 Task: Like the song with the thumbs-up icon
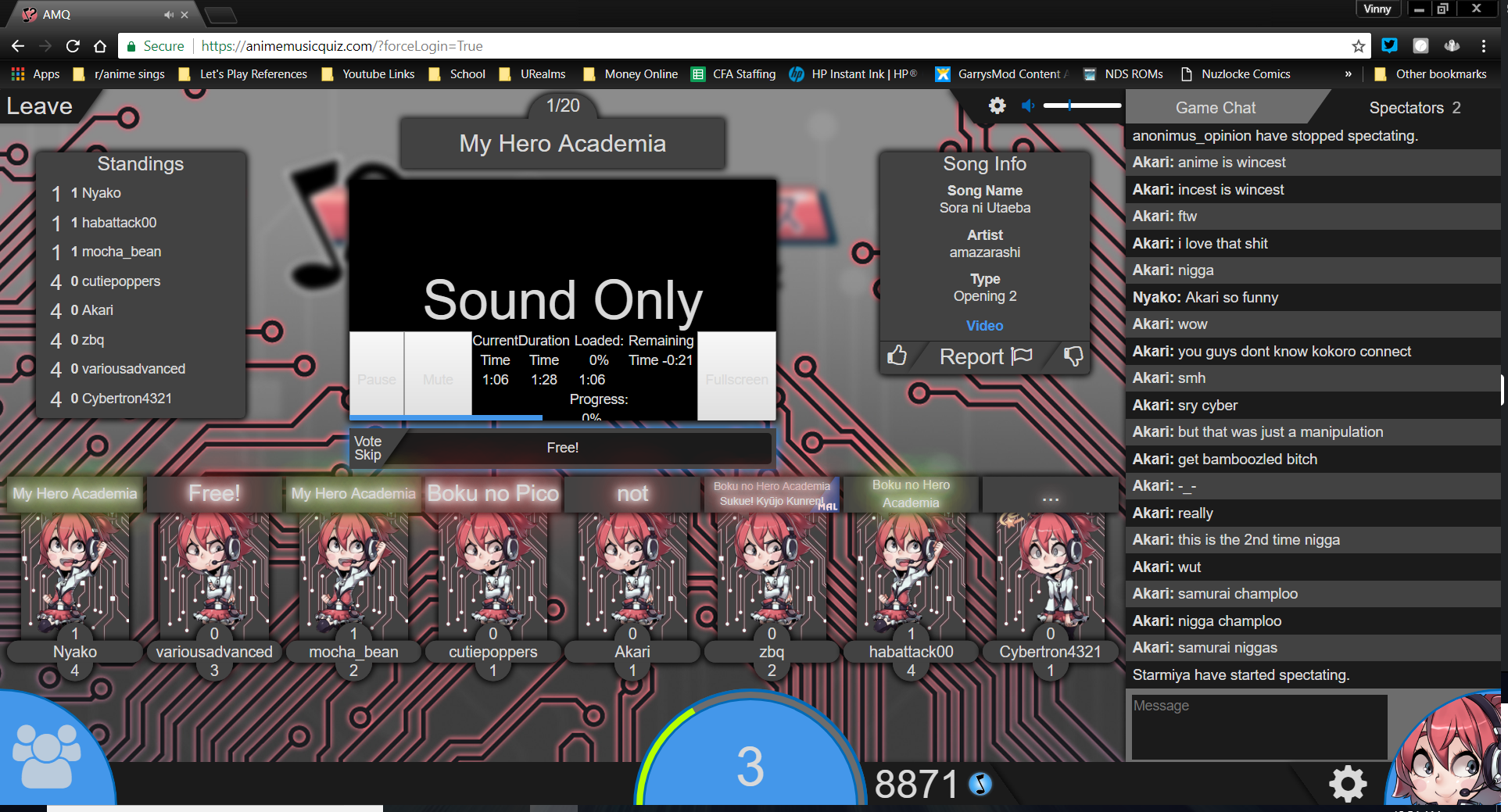click(x=897, y=356)
